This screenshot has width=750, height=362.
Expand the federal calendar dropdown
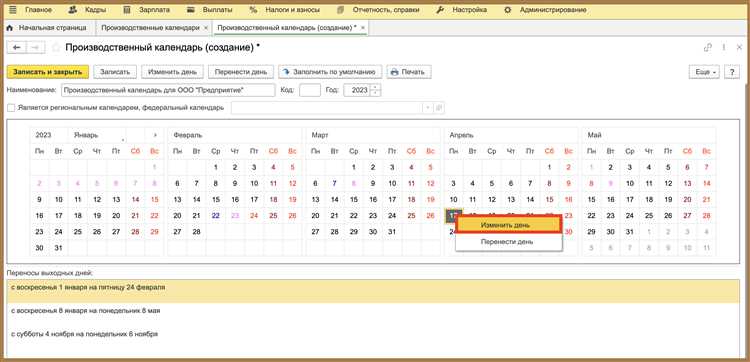tap(428, 108)
